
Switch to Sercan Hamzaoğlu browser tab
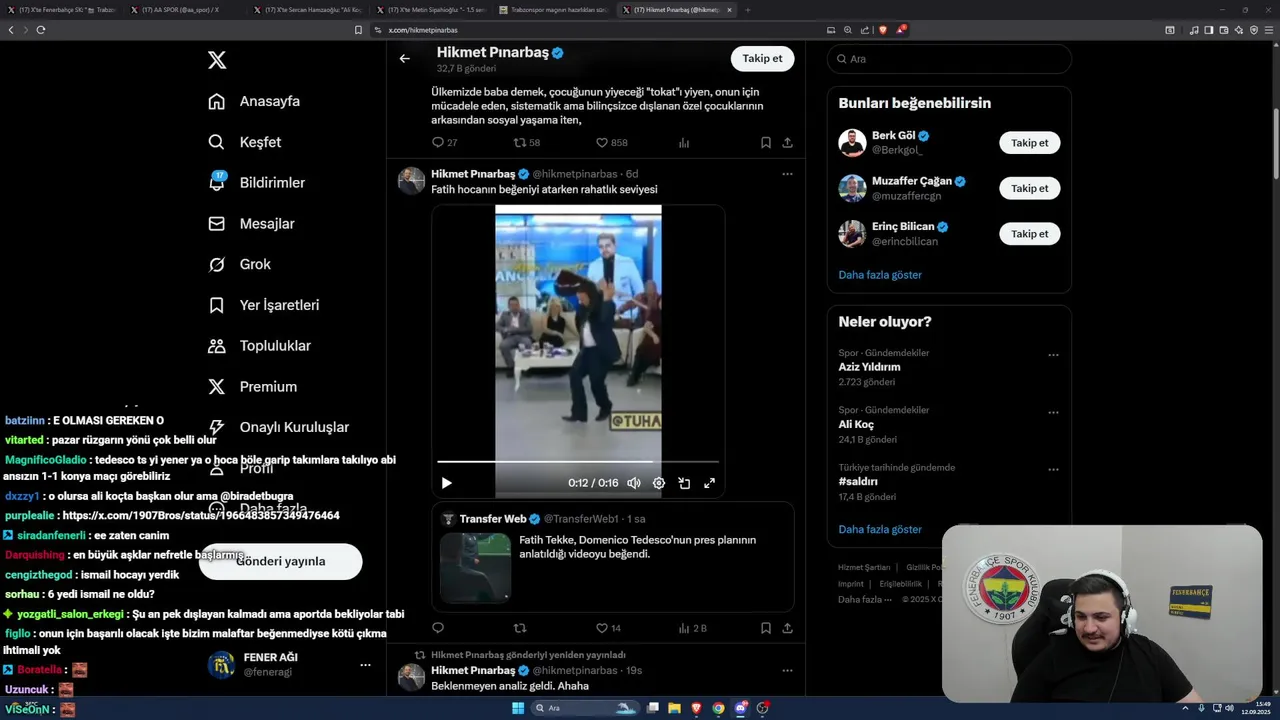[308, 9]
